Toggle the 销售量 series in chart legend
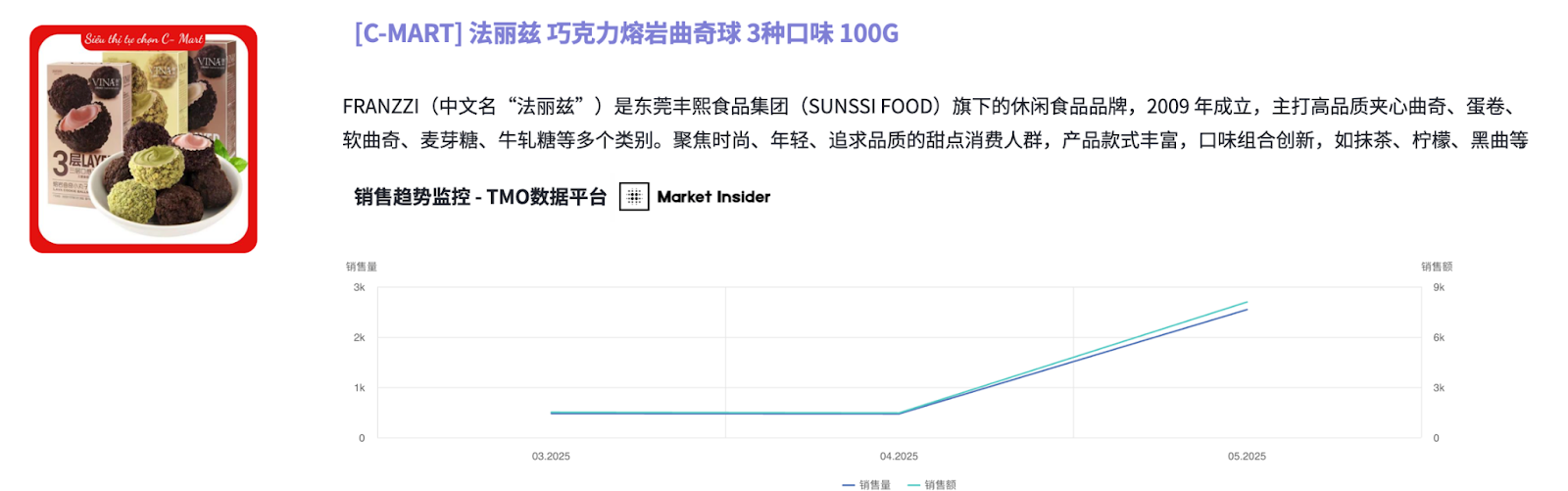 (866, 484)
